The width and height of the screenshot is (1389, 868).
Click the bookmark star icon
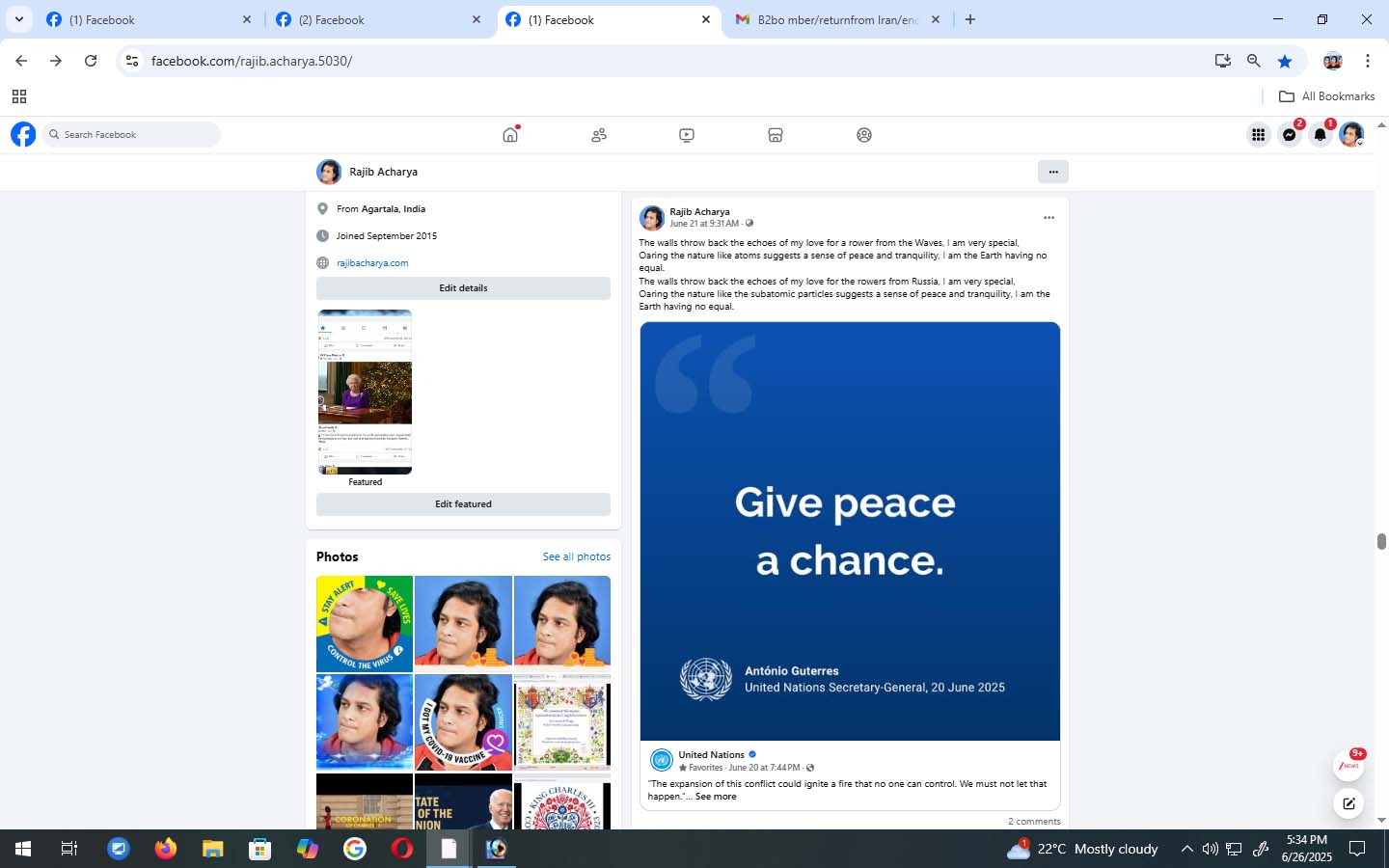[1285, 61]
